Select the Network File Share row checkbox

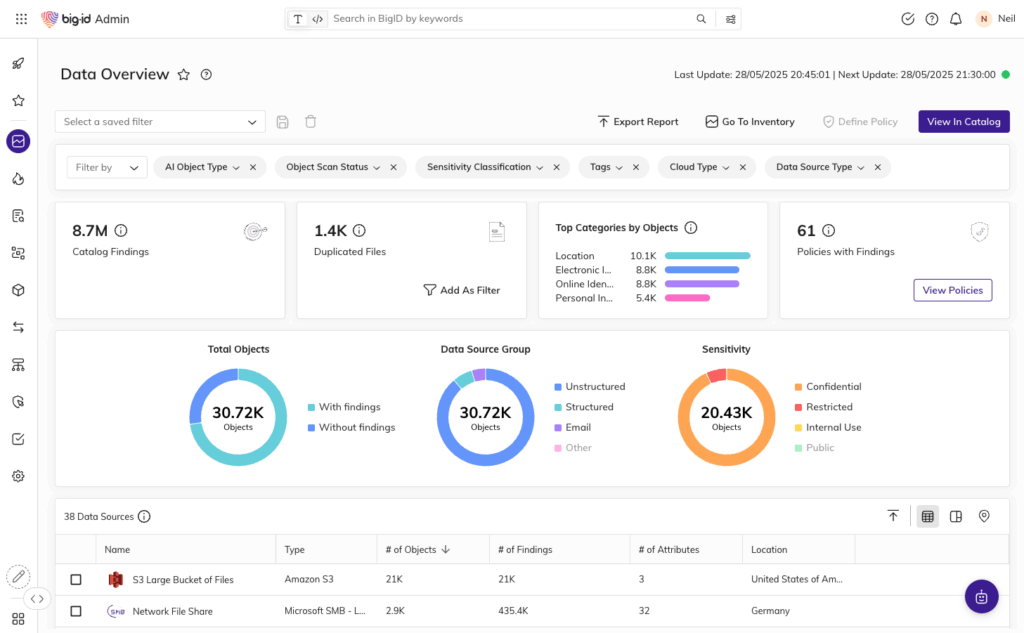[76, 611]
